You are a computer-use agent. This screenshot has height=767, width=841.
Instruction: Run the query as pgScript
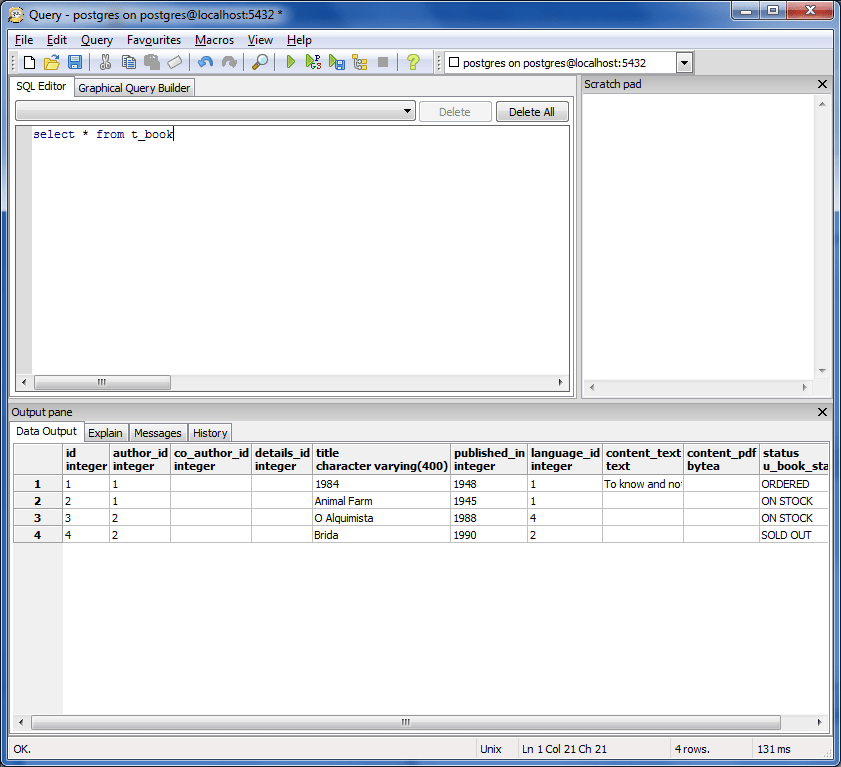click(312, 62)
